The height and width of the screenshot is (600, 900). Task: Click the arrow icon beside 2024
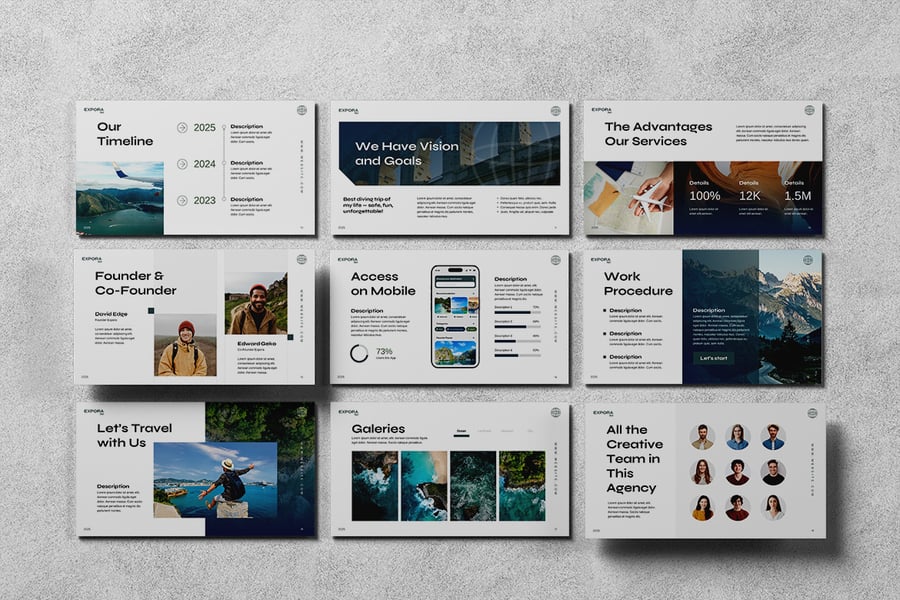182,164
